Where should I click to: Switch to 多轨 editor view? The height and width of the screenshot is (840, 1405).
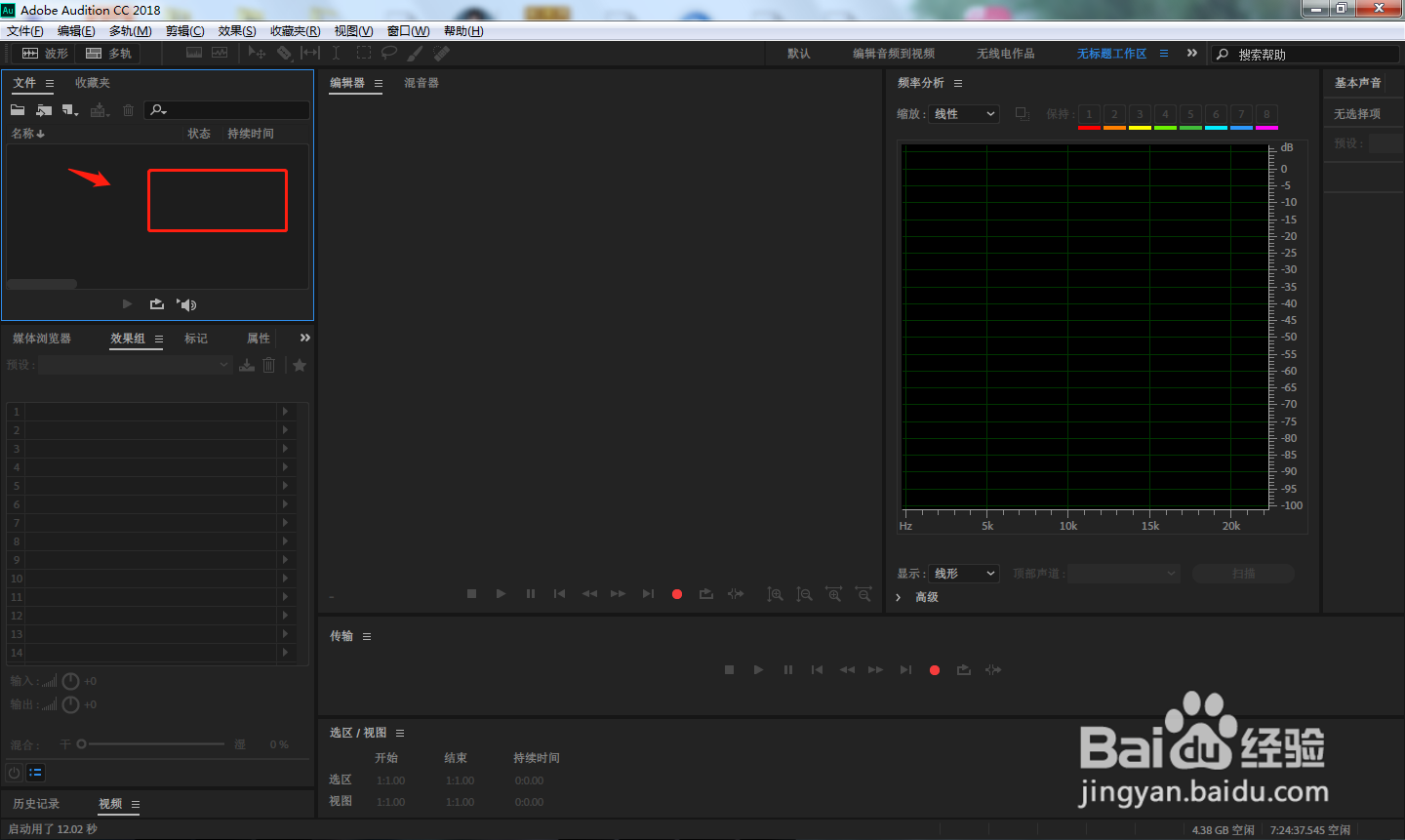pos(108,53)
